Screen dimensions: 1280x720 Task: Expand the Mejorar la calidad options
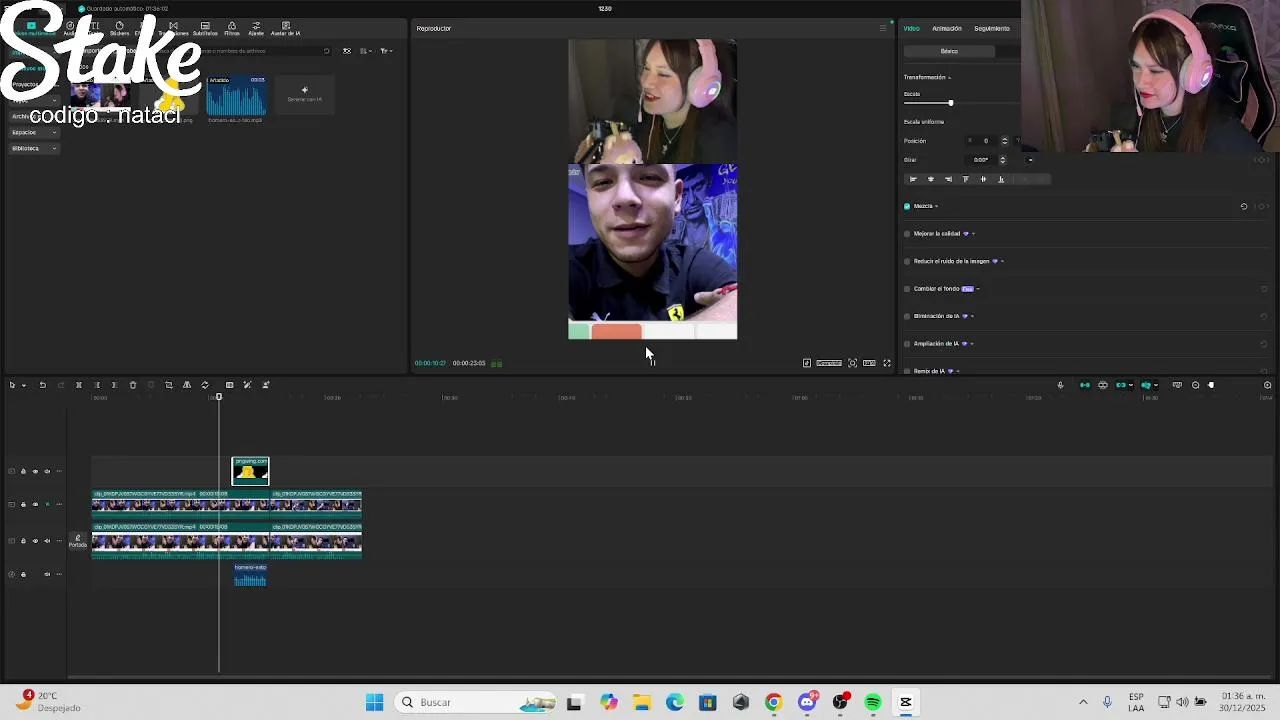pos(973,234)
